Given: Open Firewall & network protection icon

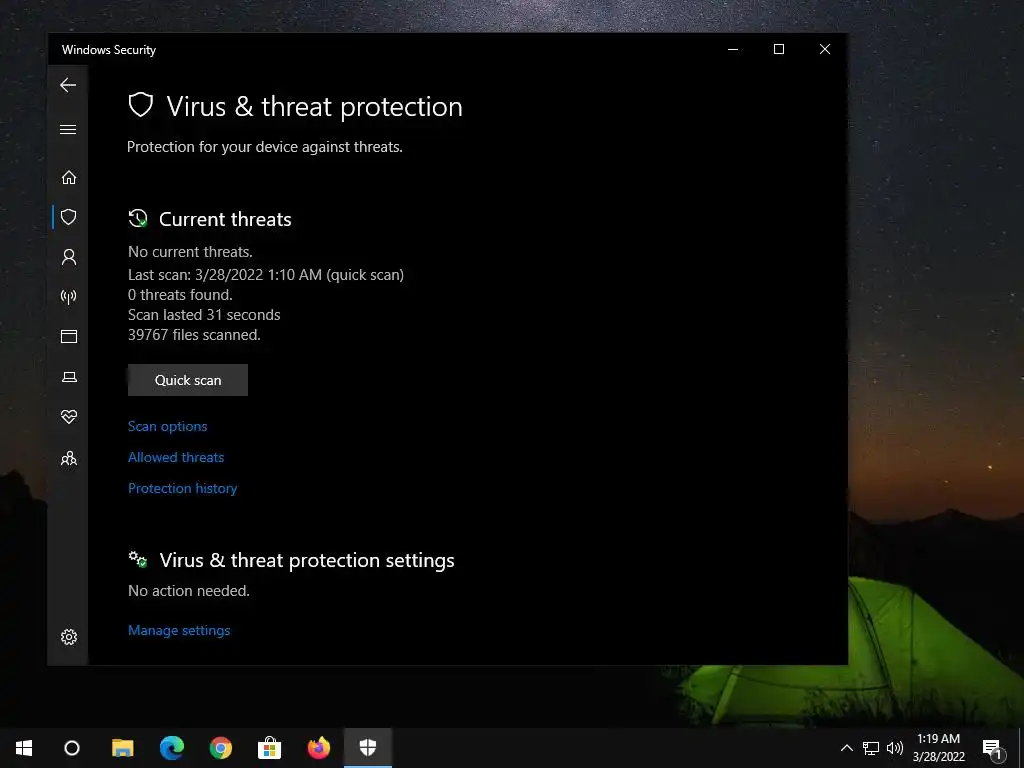Looking at the screenshot, I should tap(69, 297).
